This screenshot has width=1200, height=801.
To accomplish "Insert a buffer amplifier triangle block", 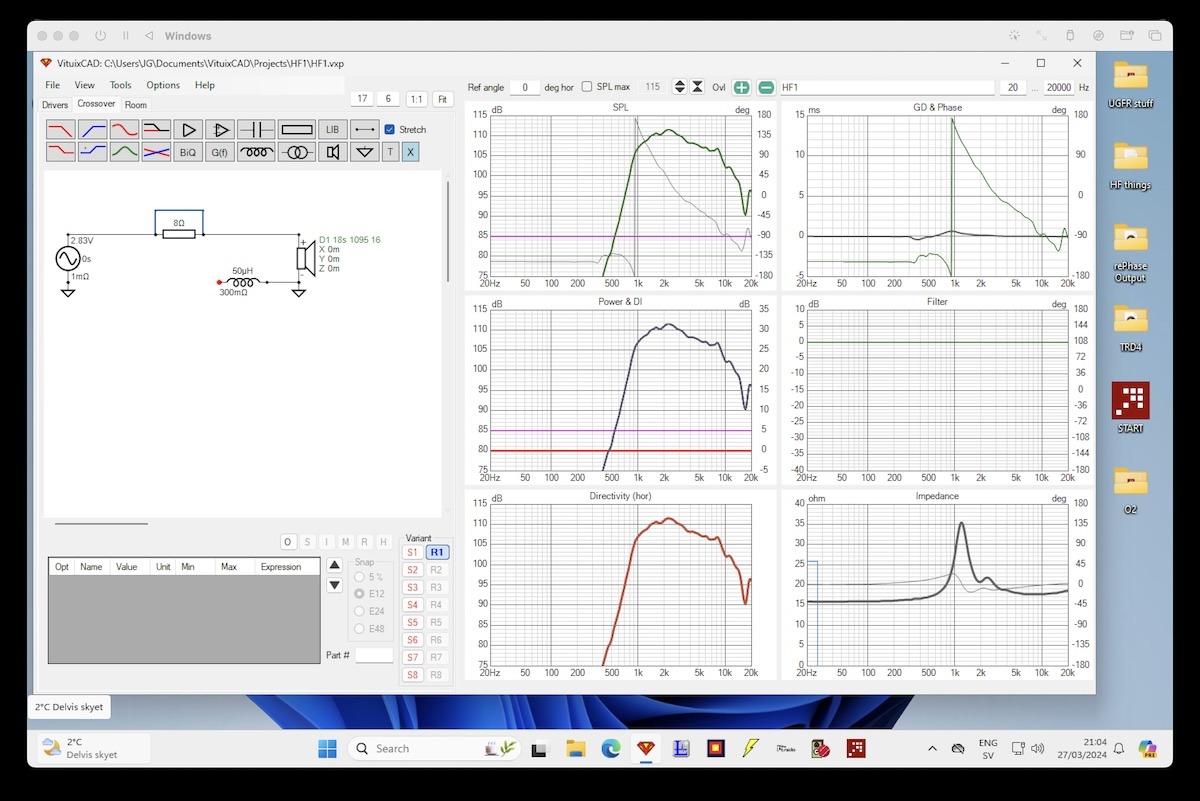I will [x=187, y=129].
